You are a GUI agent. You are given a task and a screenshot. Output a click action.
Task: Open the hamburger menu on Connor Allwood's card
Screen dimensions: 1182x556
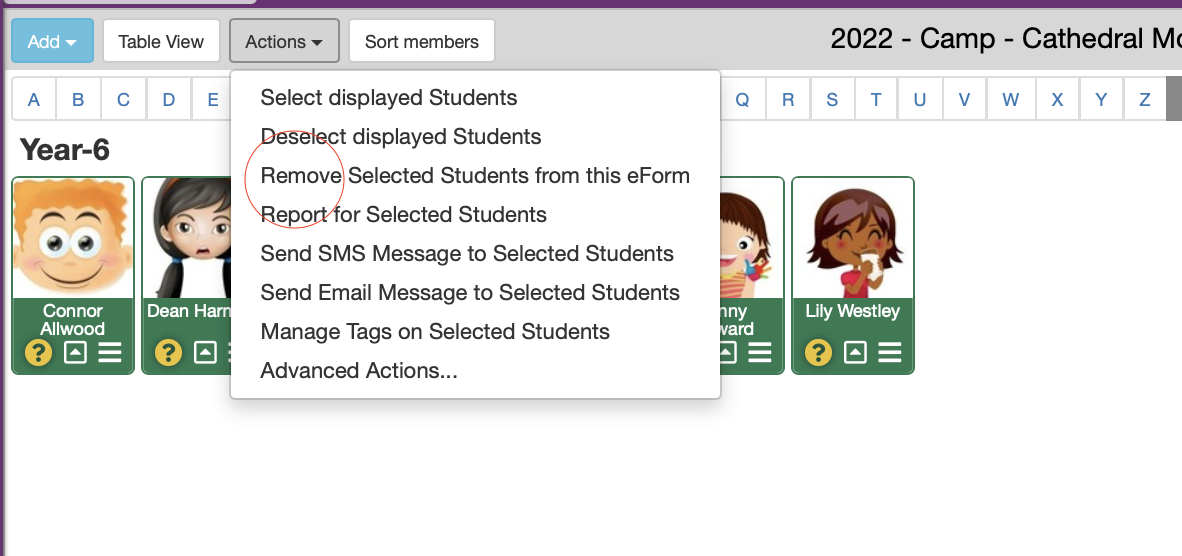pos(110,352)
